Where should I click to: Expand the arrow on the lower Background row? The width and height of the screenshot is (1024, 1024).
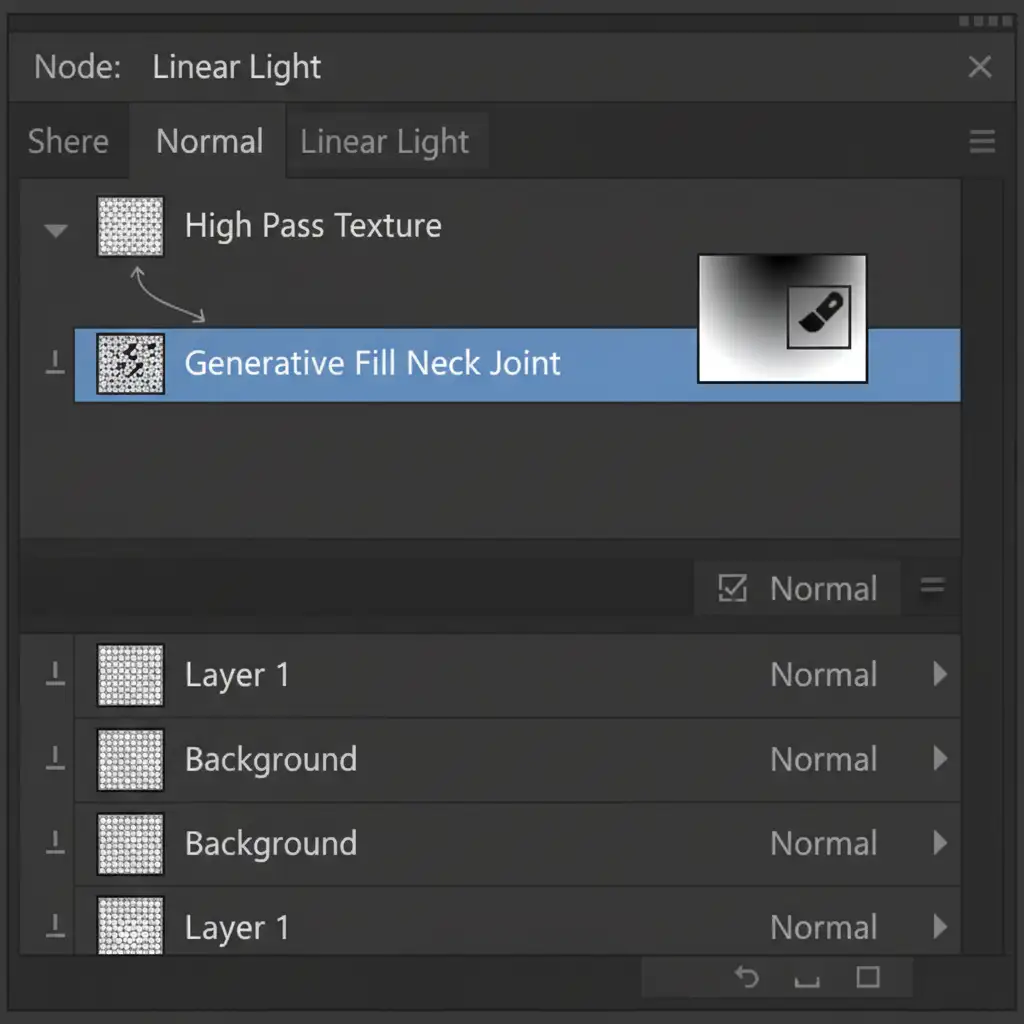point(939,843)
